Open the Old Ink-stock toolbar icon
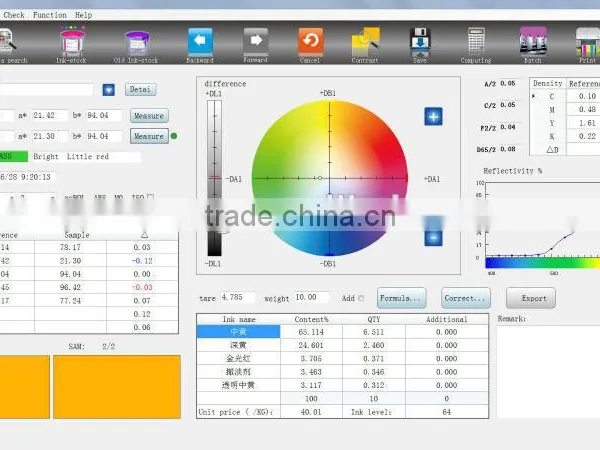 coord(136,46)
